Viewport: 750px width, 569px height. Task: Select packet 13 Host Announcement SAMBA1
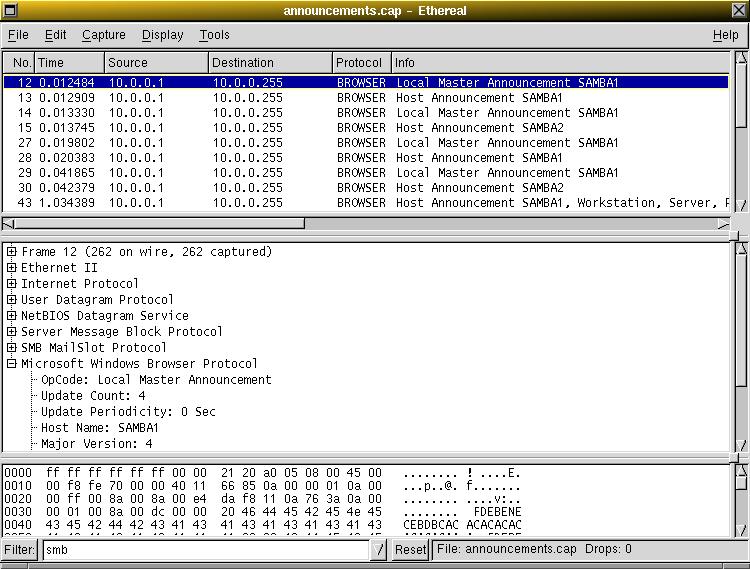coord(366,98)
